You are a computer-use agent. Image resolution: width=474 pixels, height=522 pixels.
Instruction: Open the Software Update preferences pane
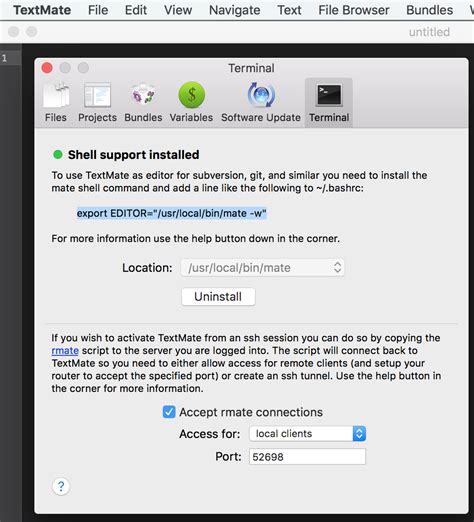click(261, 102)
